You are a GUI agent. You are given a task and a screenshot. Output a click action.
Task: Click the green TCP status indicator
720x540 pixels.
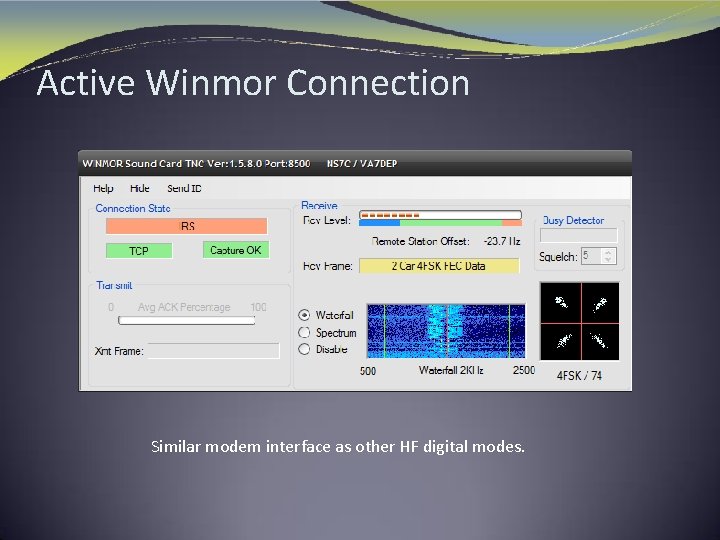(x=139, y=251)
